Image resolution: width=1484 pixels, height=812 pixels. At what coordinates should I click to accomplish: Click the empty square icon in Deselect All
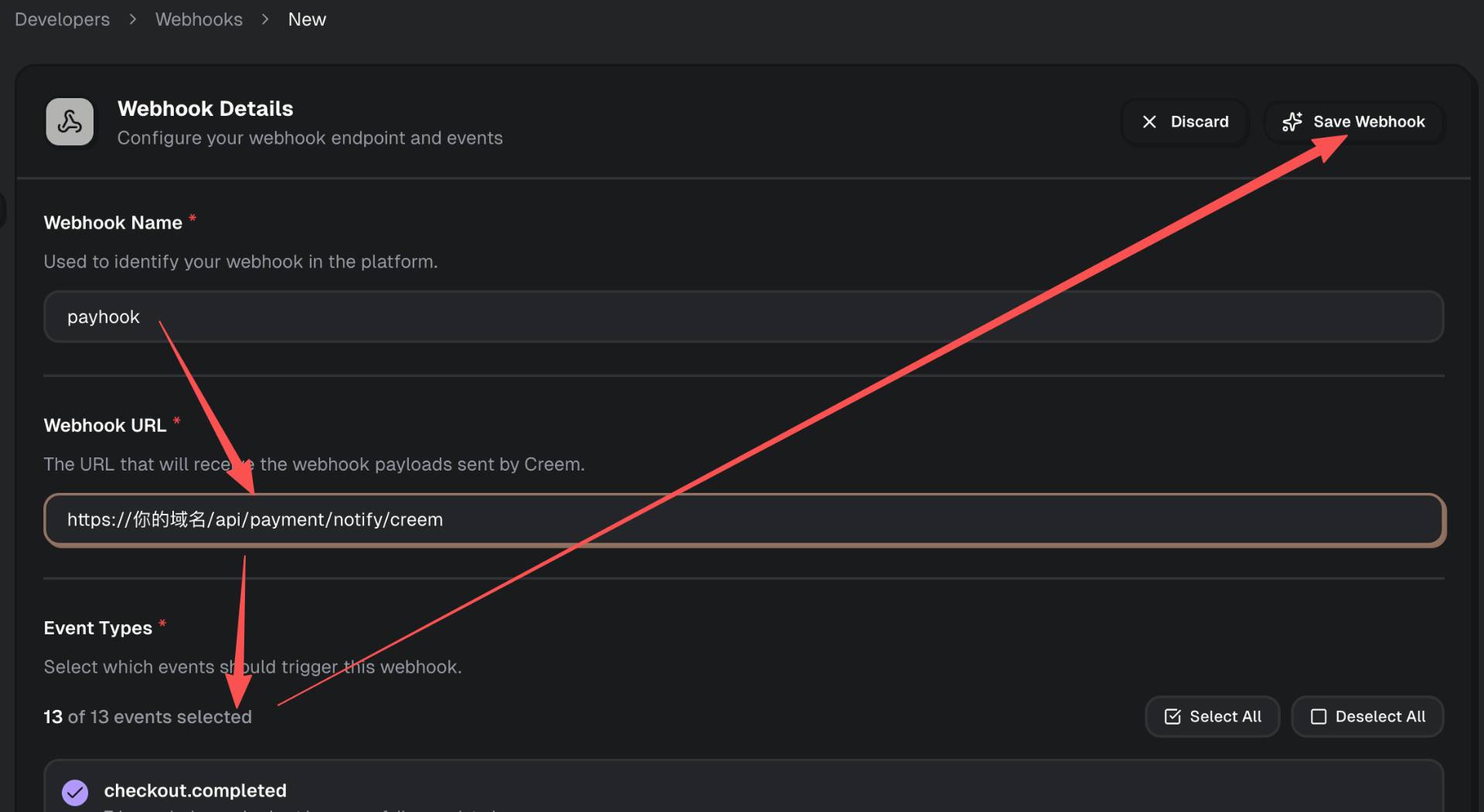[1318, 717]
